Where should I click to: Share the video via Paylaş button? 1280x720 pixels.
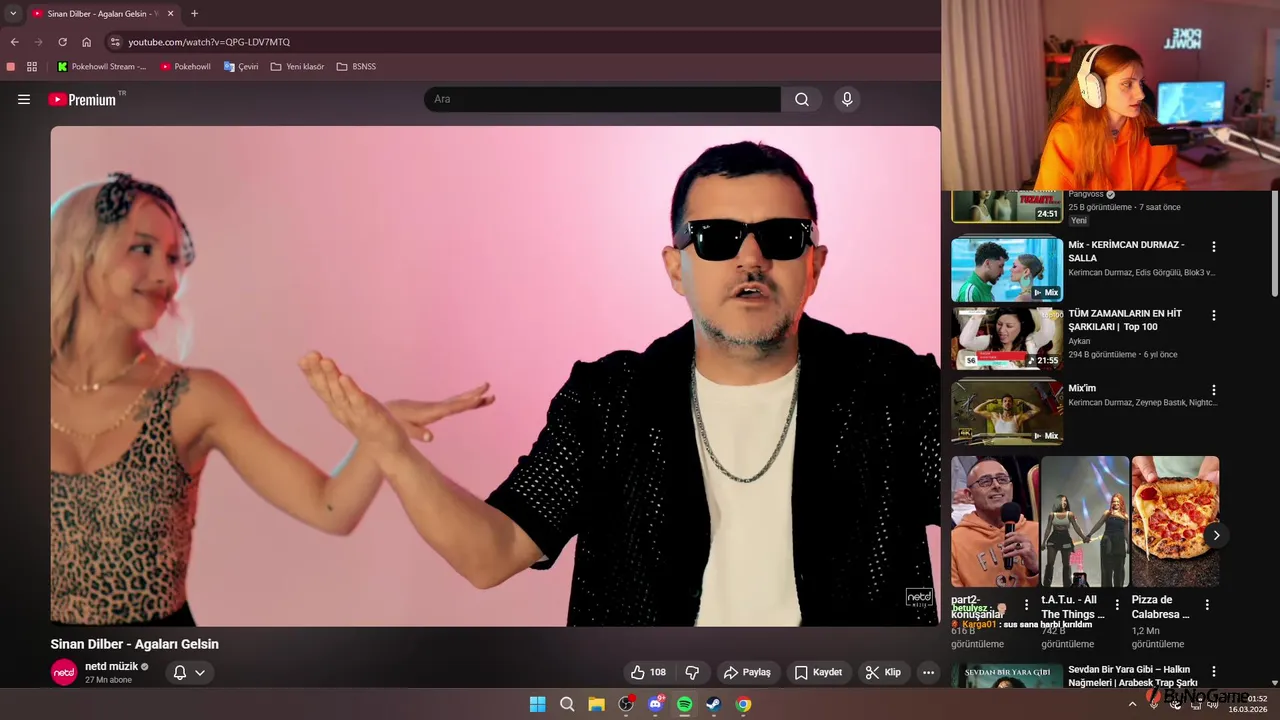pyautogui.click(x=747, y=672)
